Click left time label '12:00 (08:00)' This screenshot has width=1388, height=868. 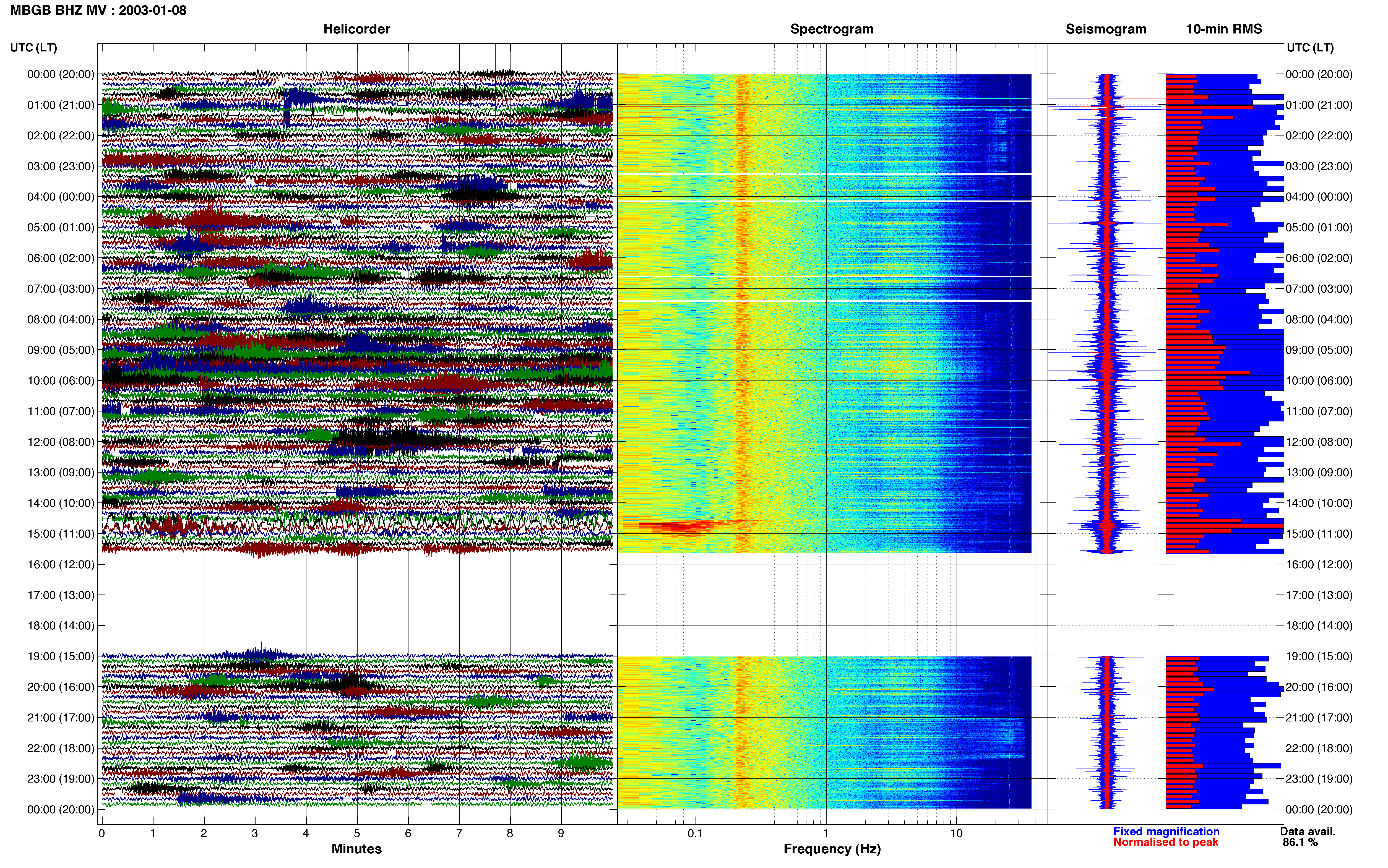pos(61,442)
